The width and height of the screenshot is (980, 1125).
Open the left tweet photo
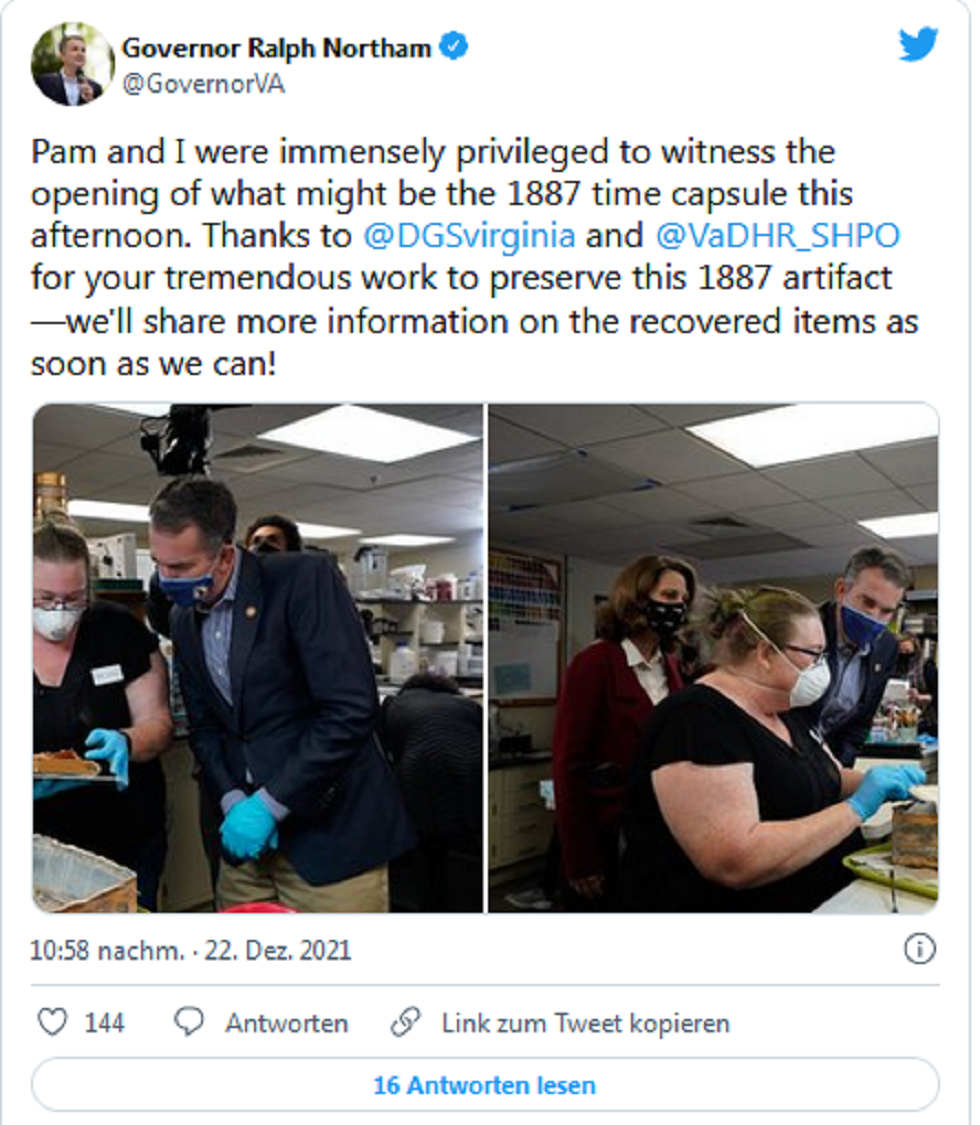pyautogui.click(x=258, y=658)
